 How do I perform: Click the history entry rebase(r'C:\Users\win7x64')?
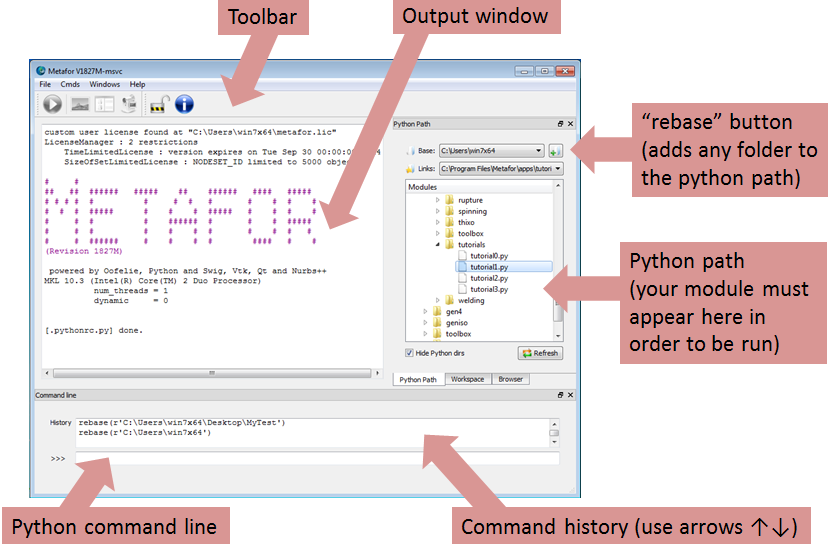(145, 433)
